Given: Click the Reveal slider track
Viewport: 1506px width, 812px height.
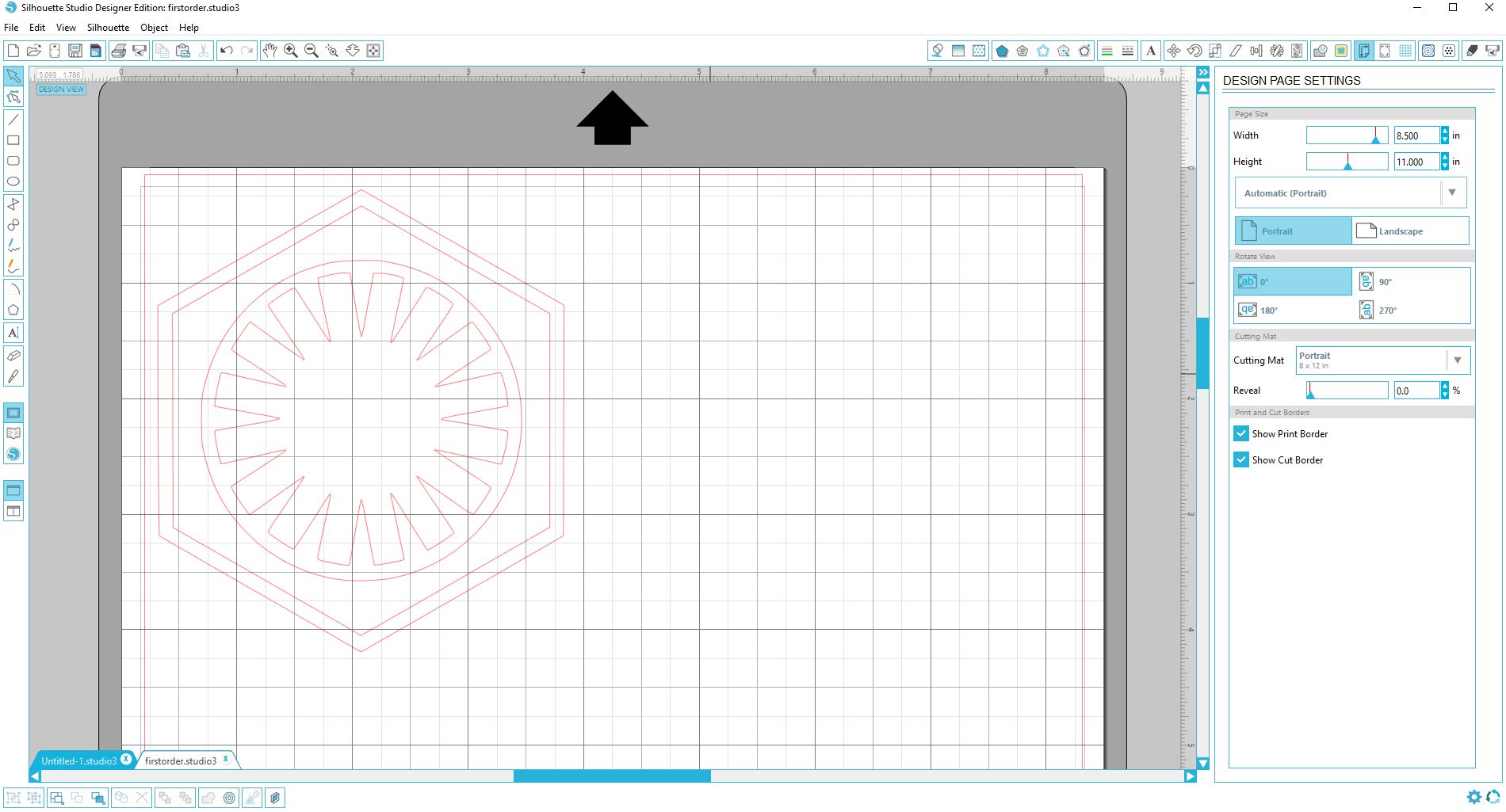Looking at the screenshot, I should (x=1347, y=391).
